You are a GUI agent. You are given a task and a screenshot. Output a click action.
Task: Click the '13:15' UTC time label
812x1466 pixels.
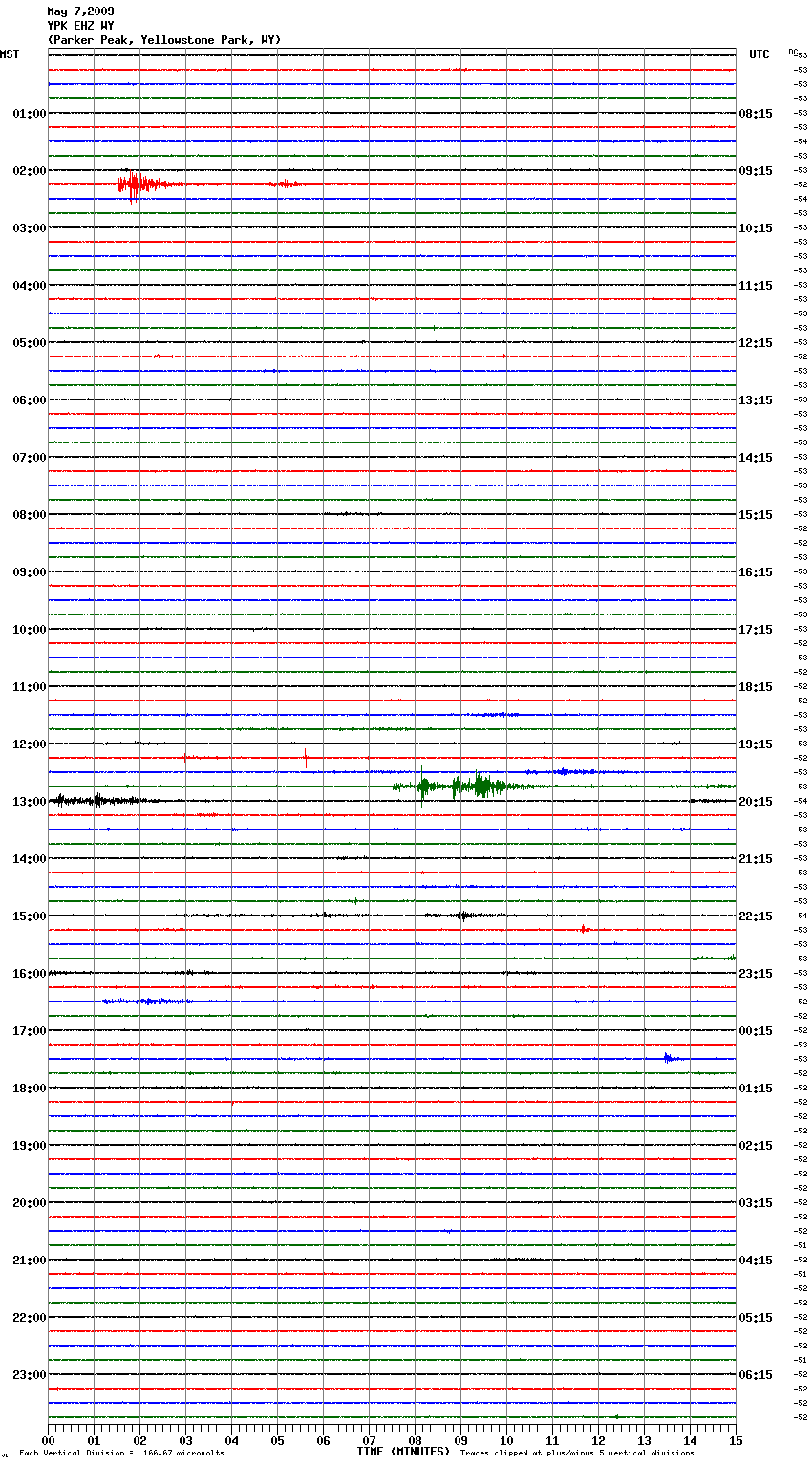tap(756, 399)
